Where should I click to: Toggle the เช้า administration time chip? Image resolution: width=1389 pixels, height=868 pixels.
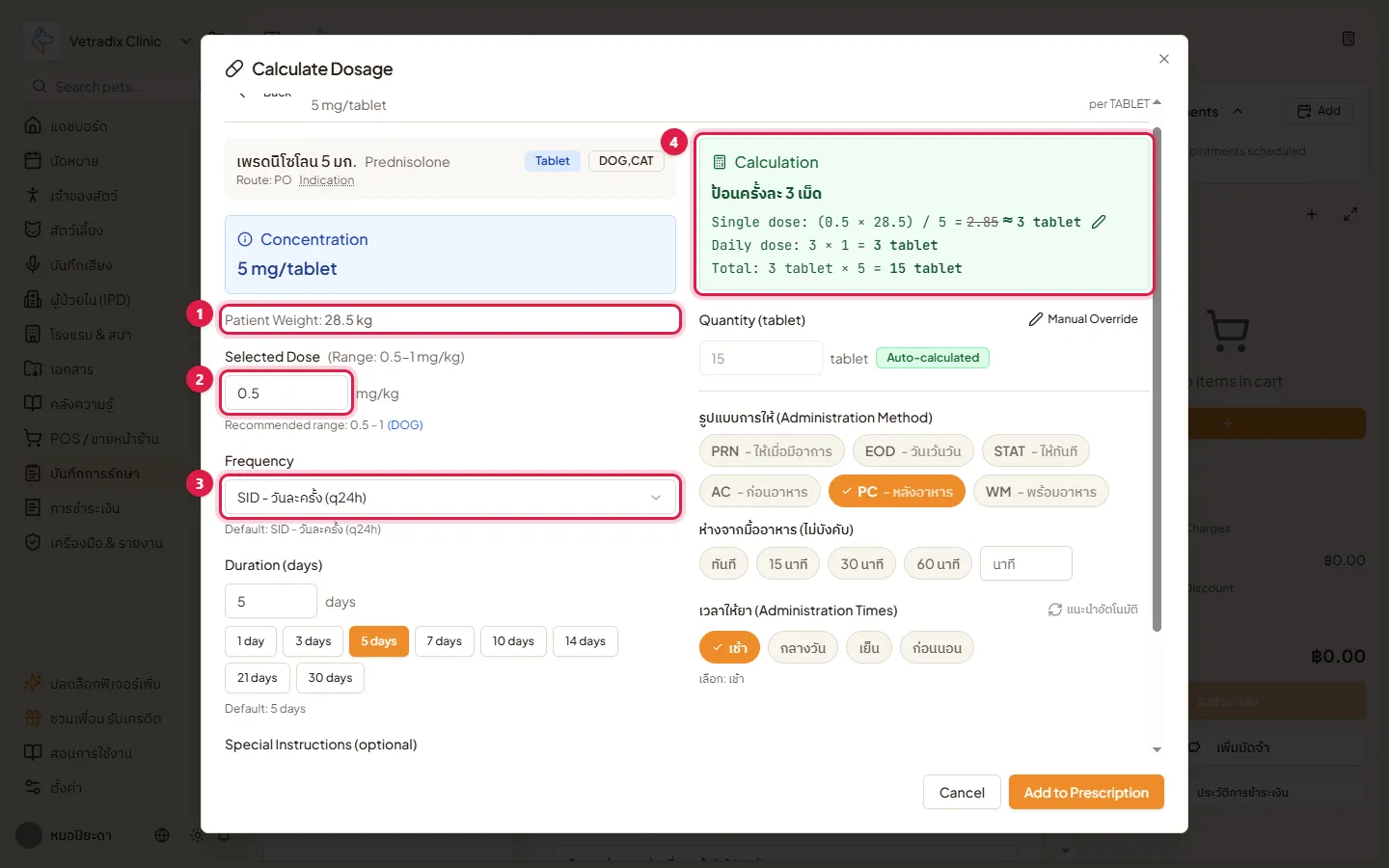730,648
